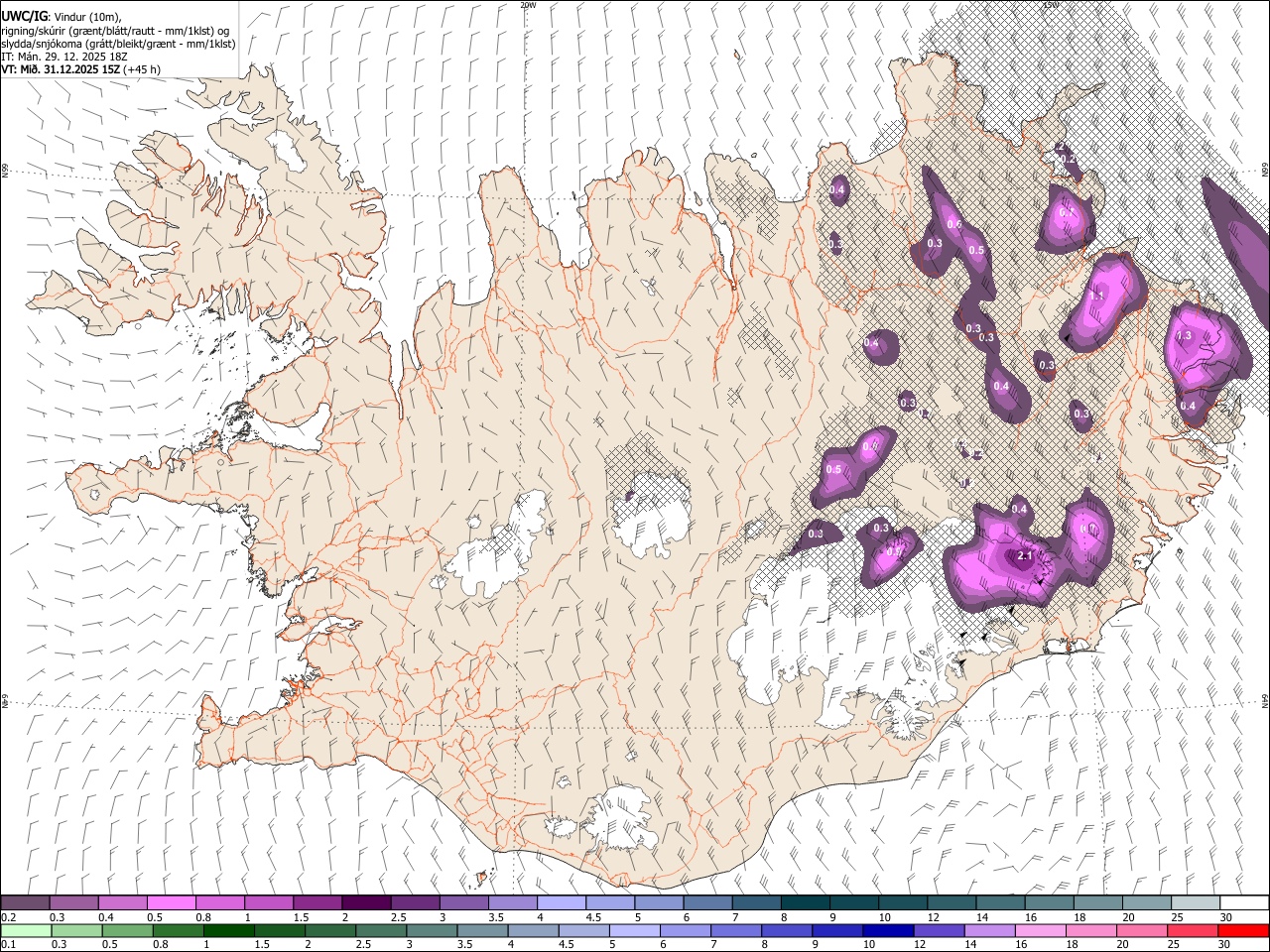Viewport: 1270px width, 952px height.
Task: Click the '2.1' precipitation value on map
Action: [x=1026, y=556]
